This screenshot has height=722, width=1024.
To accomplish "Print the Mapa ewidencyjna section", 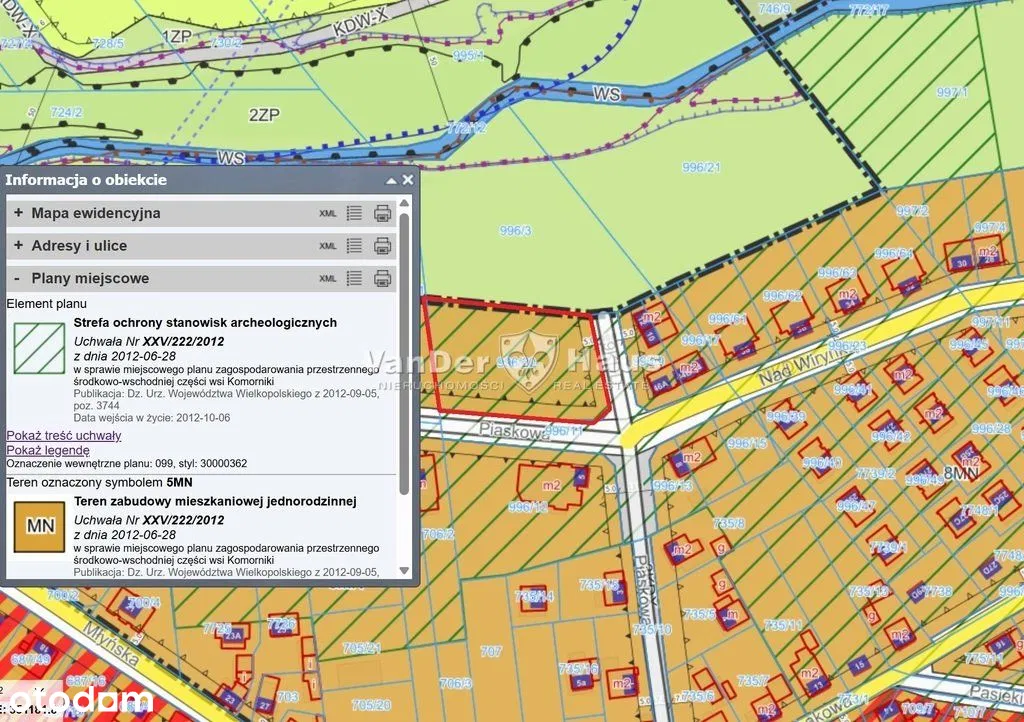I will (x=382, y=213).
